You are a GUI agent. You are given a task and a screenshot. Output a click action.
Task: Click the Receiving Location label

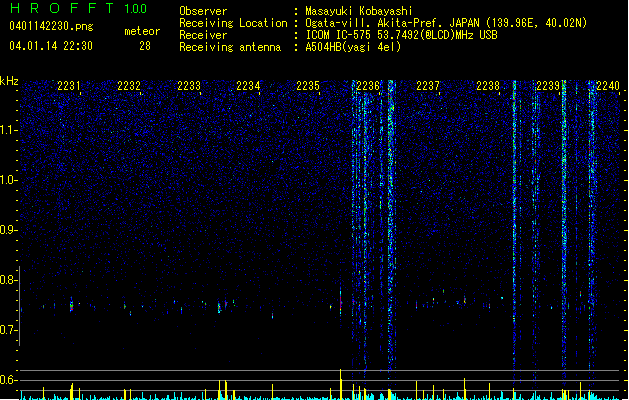click(x=233, y=23)
